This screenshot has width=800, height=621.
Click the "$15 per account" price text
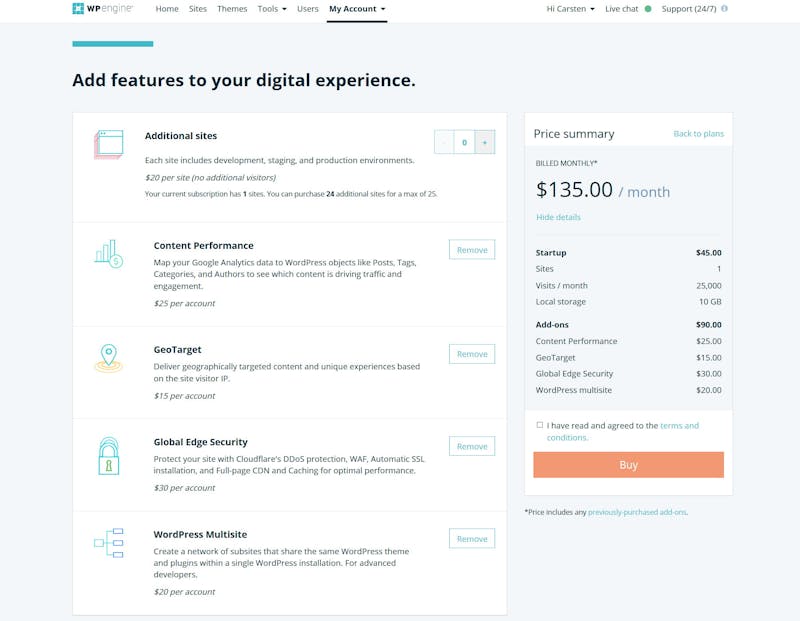[184, 395]
